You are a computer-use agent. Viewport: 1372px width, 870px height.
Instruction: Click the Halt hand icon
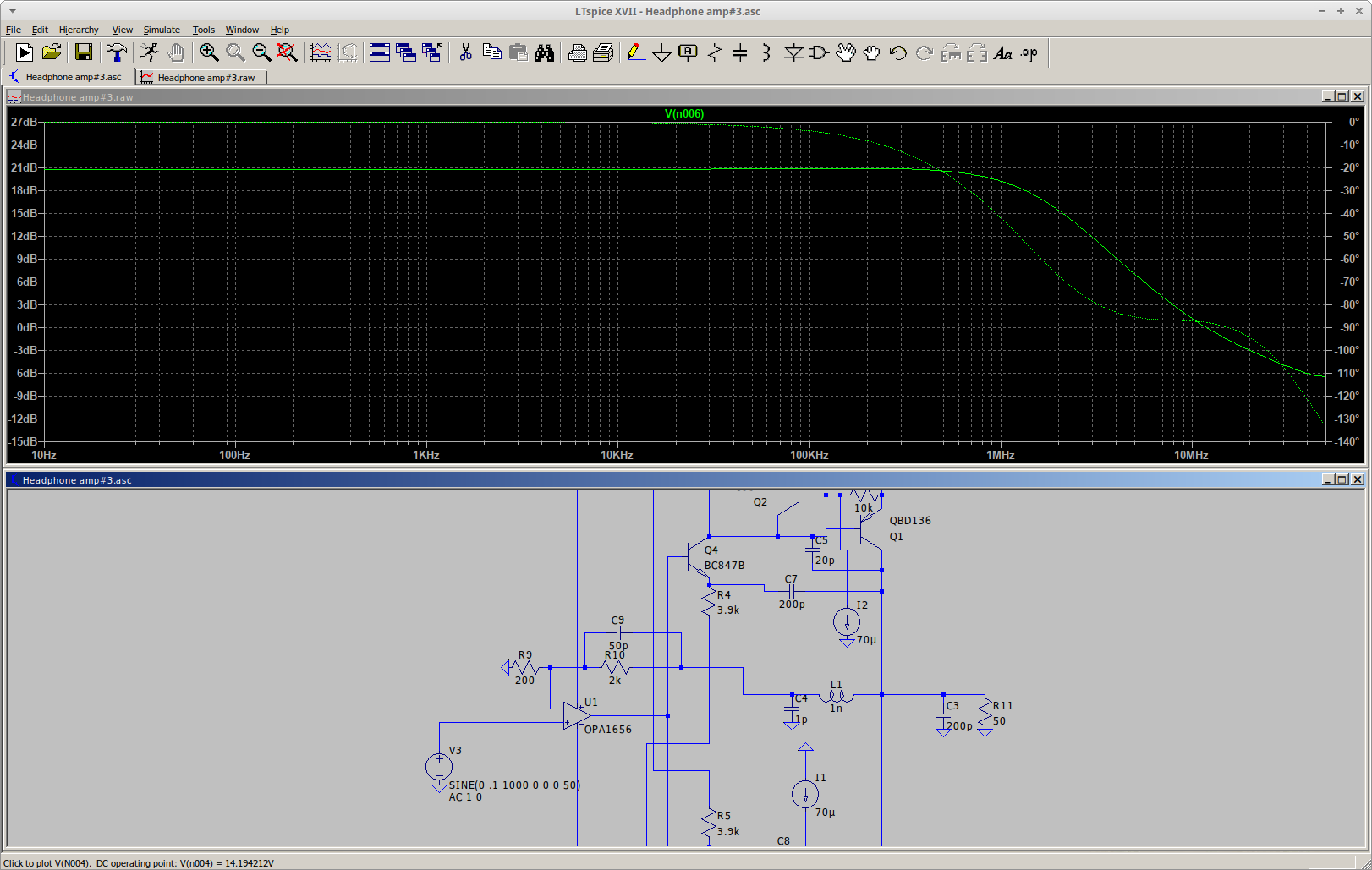[176, 52]
